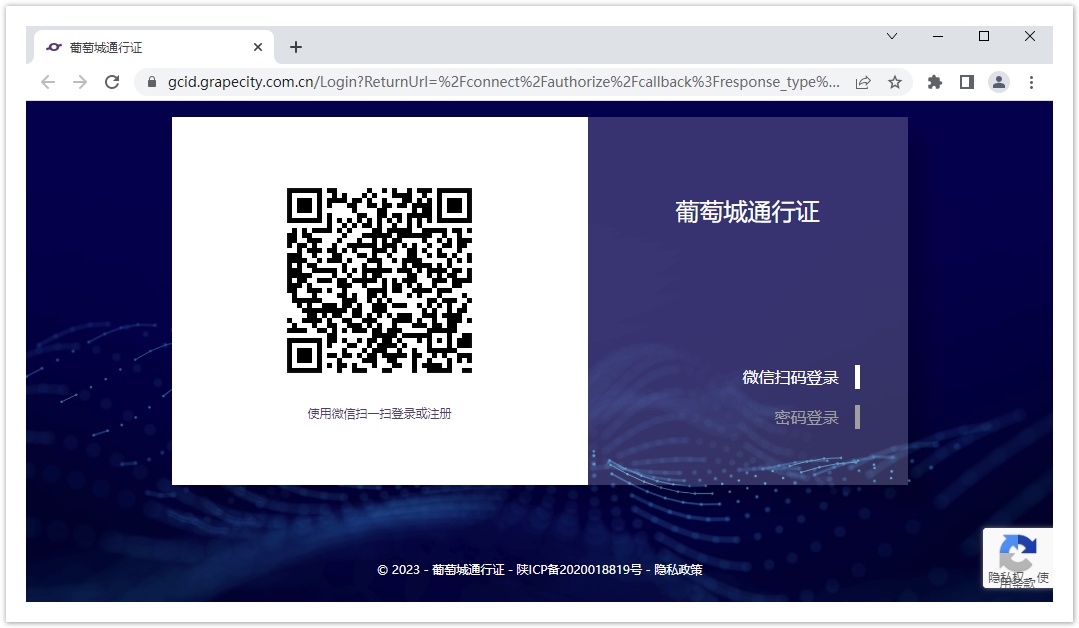This screenshot has height=628, width=1079.
Task: Maximize the browser window
Action: coord(984,36)
